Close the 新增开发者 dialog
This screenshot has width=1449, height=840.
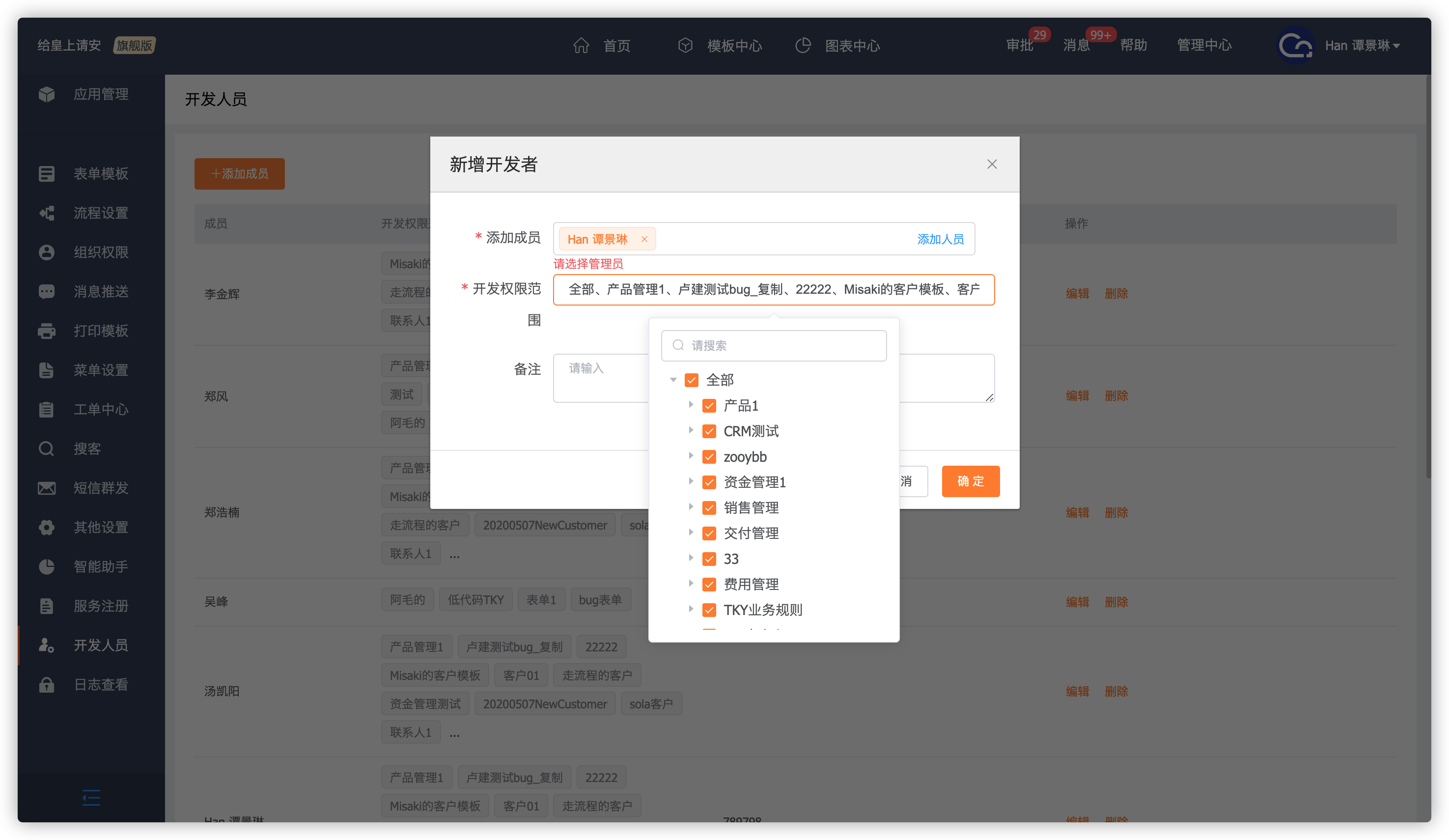tap(992, 165)
